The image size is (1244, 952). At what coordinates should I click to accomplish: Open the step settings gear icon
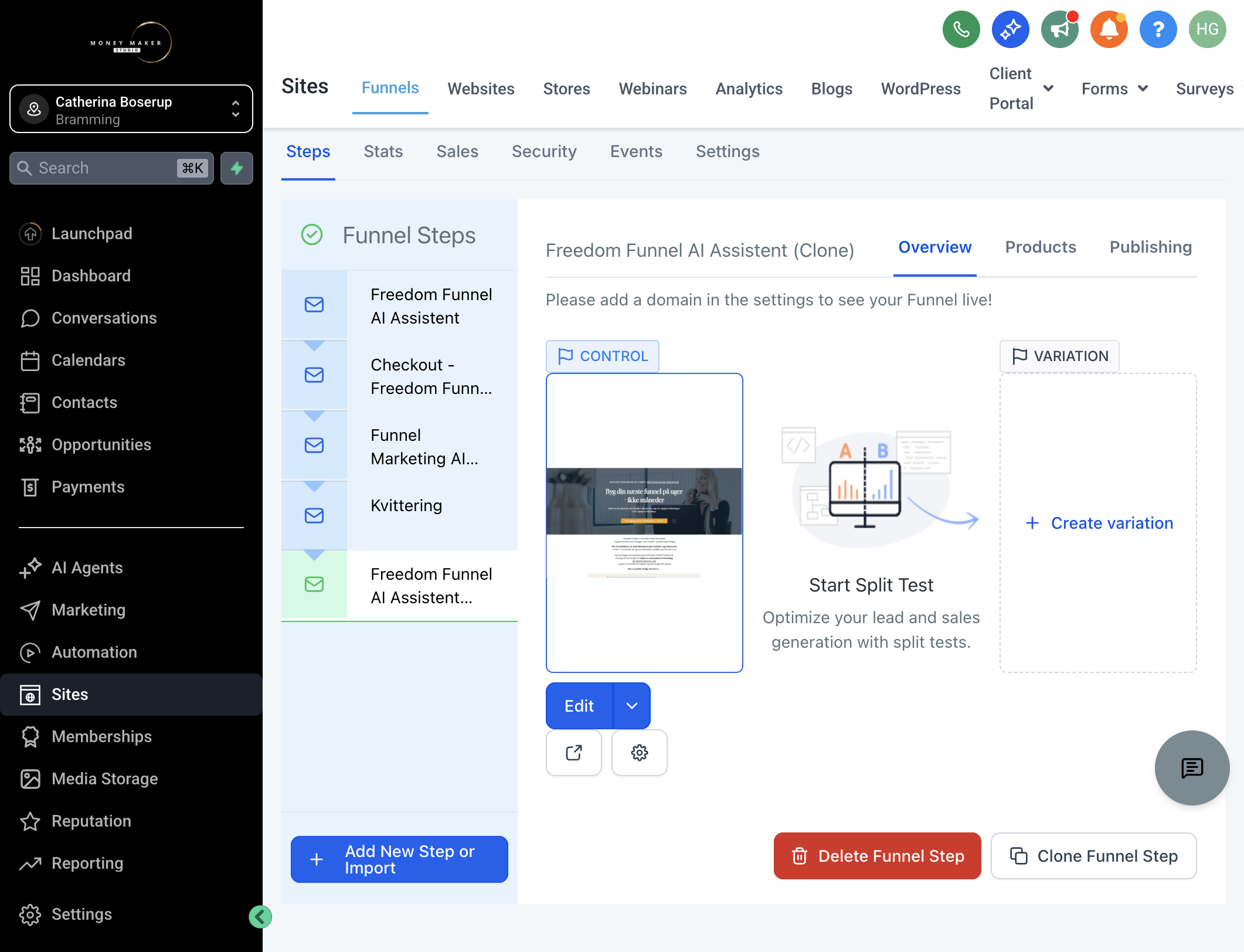(x=639, y=752)
